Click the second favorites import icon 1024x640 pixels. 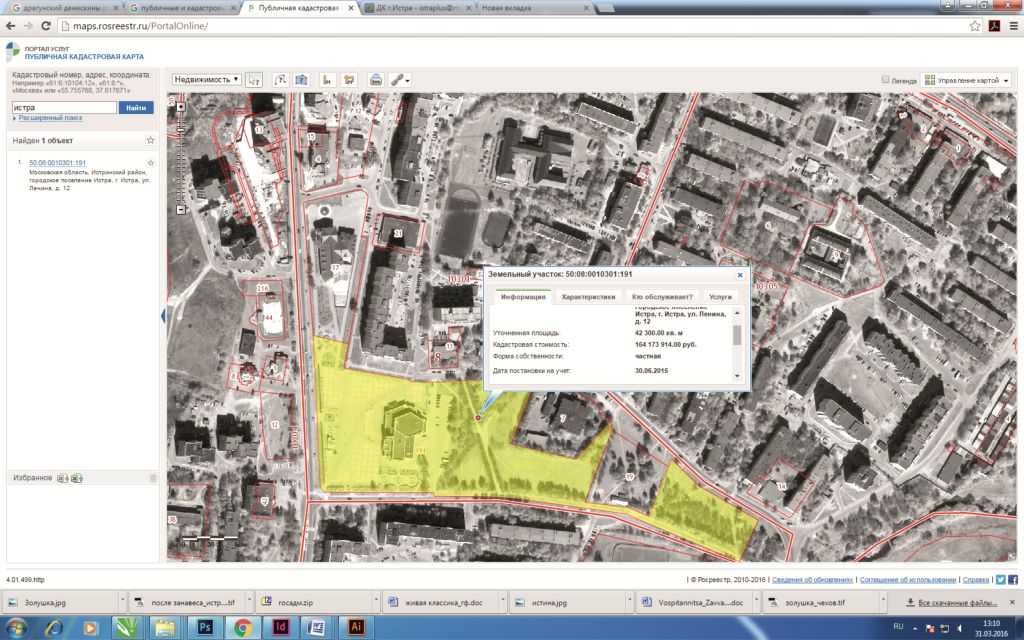pyautogui.click(x=77, y=478)
